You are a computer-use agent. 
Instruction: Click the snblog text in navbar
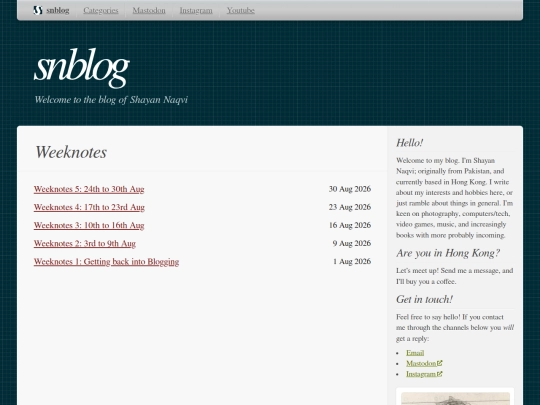58,10
